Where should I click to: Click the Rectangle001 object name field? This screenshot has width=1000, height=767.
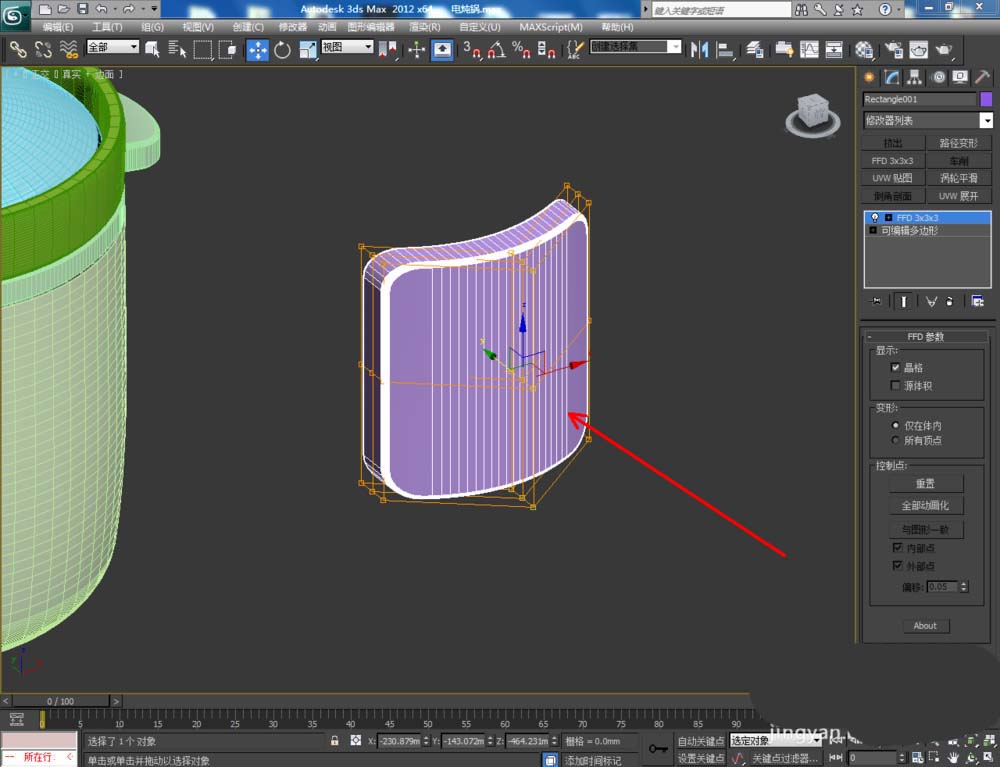(918, 99)
